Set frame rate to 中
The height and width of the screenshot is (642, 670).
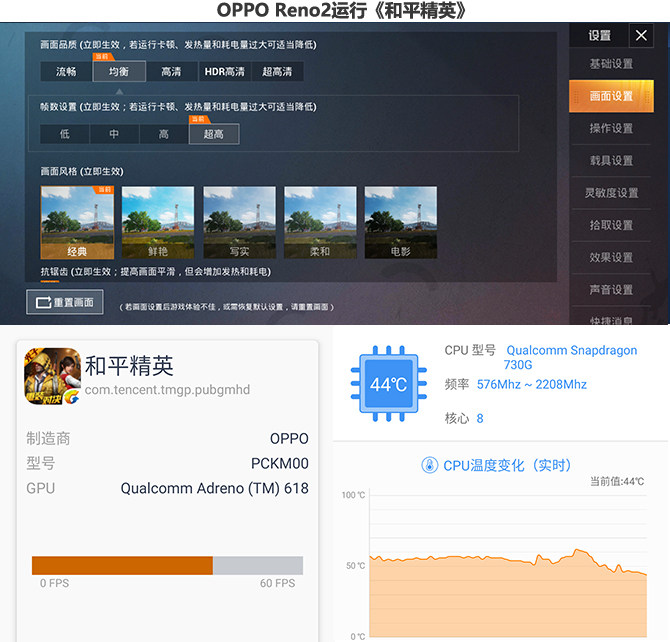pyautogui.click(x=114, y=134)
